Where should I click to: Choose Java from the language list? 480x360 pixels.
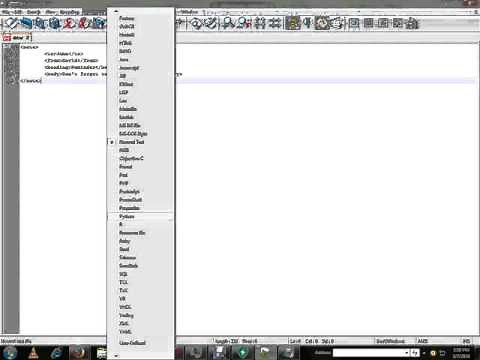(140, 59)
